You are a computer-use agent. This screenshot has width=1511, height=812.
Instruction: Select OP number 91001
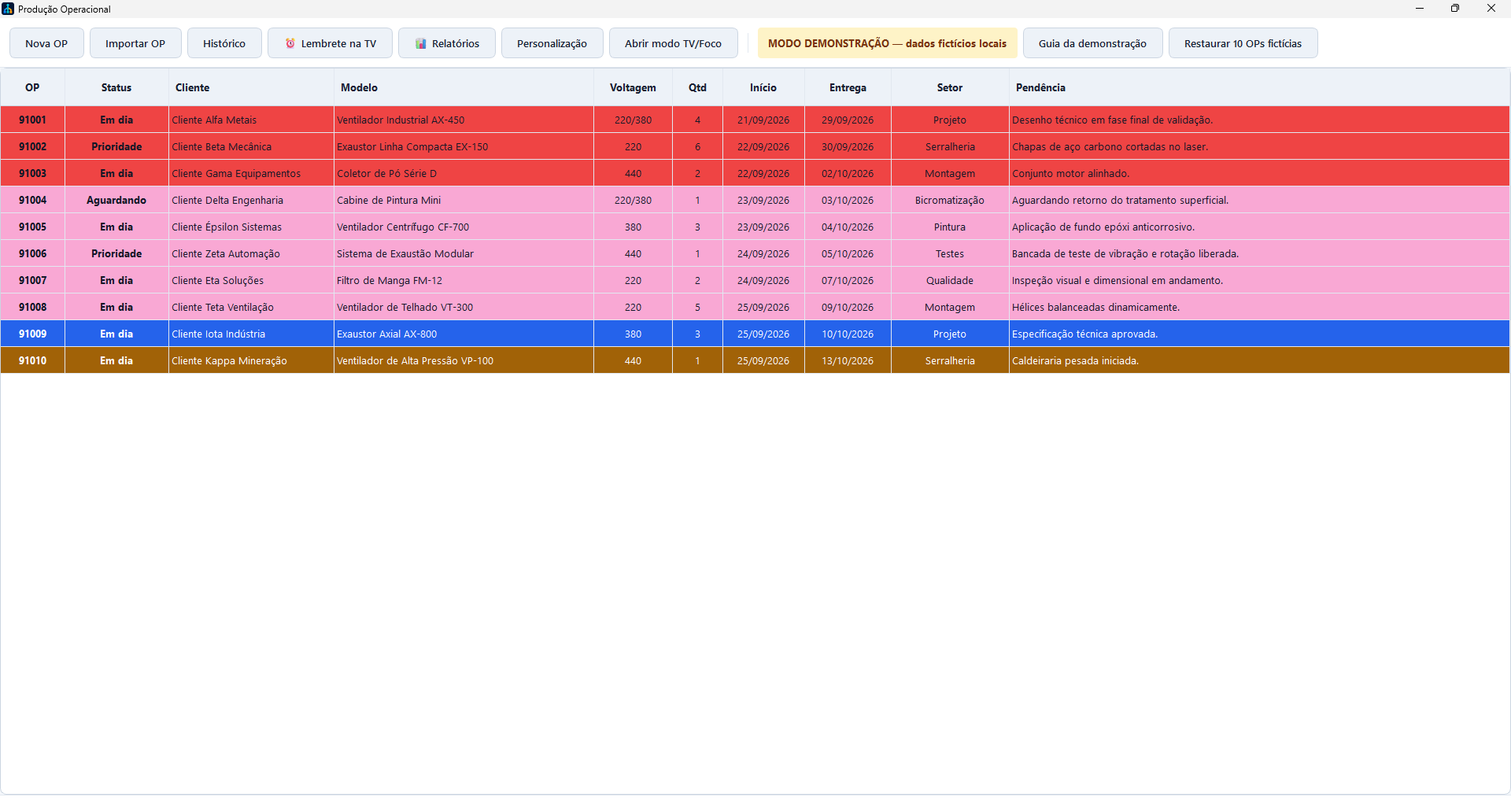pyautogui.click(x=32, y=120)
